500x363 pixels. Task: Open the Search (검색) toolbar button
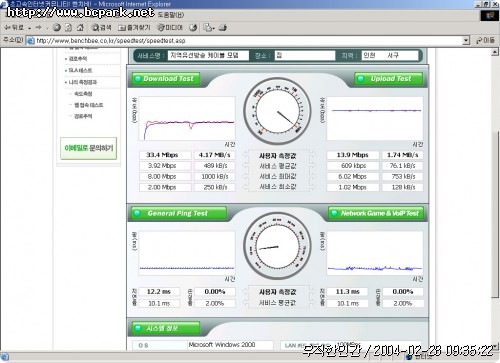click(101, 28)
